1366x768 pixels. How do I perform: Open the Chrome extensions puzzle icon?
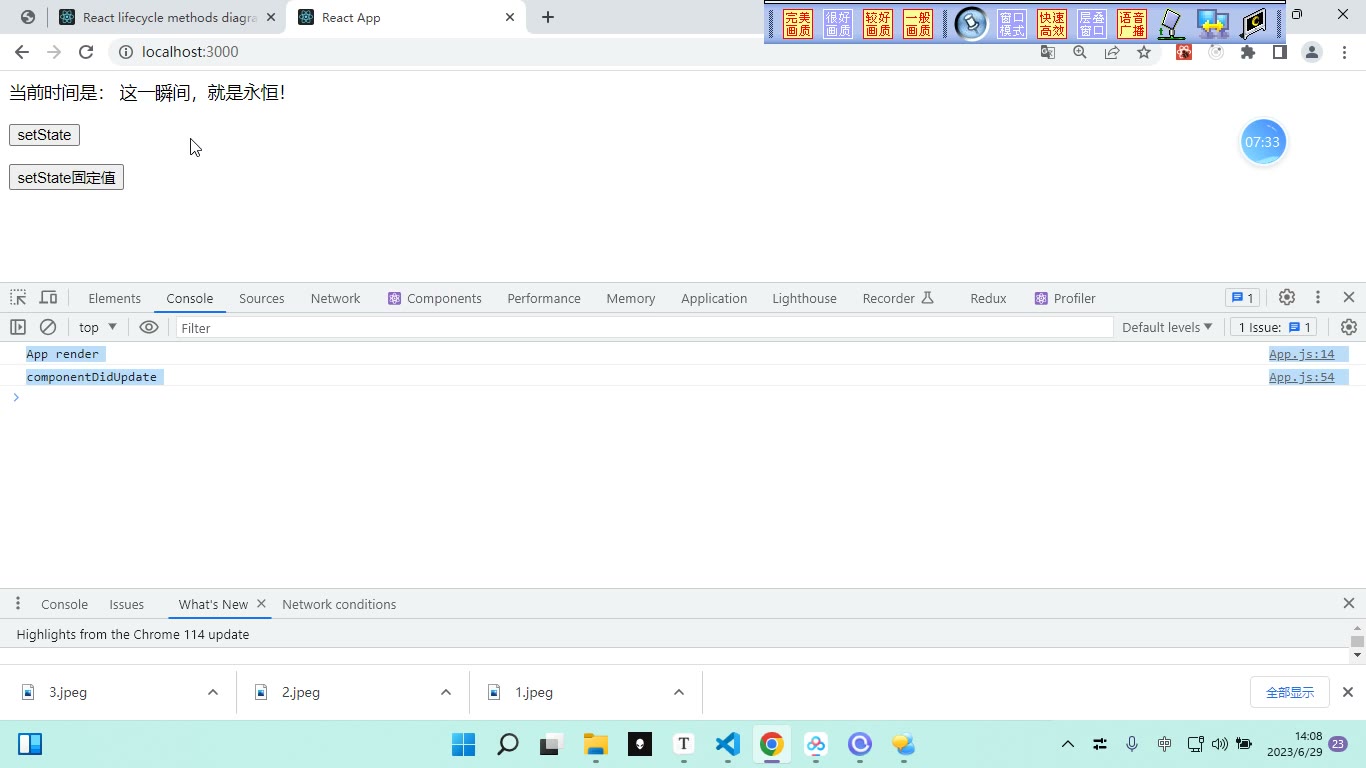1248,52
